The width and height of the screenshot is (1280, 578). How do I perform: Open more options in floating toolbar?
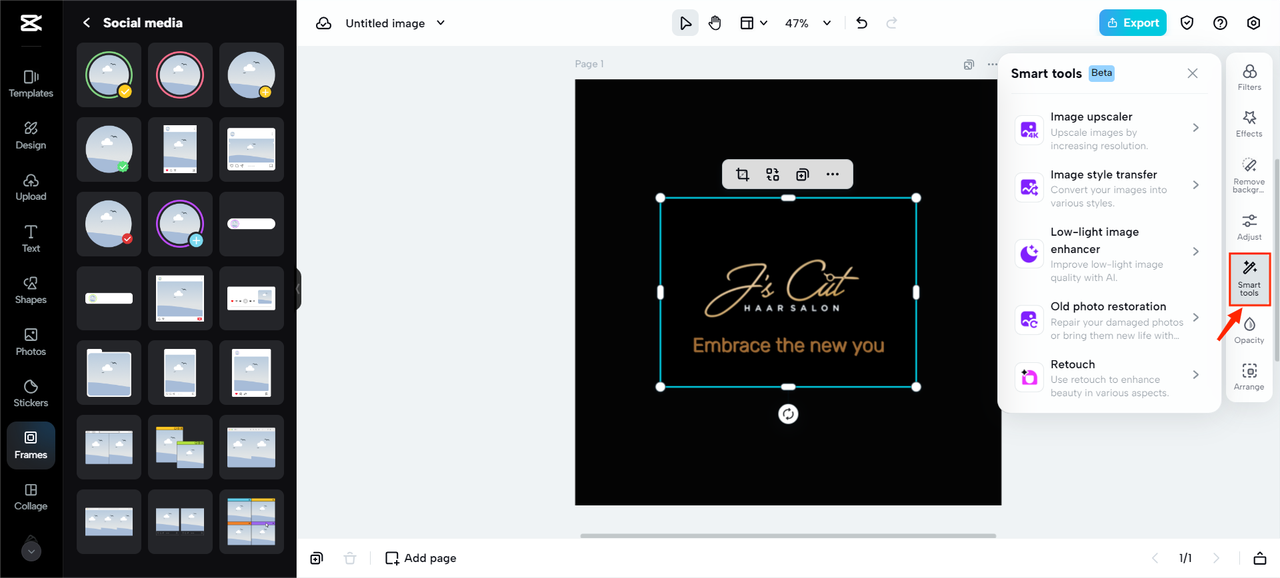(832, 174)
